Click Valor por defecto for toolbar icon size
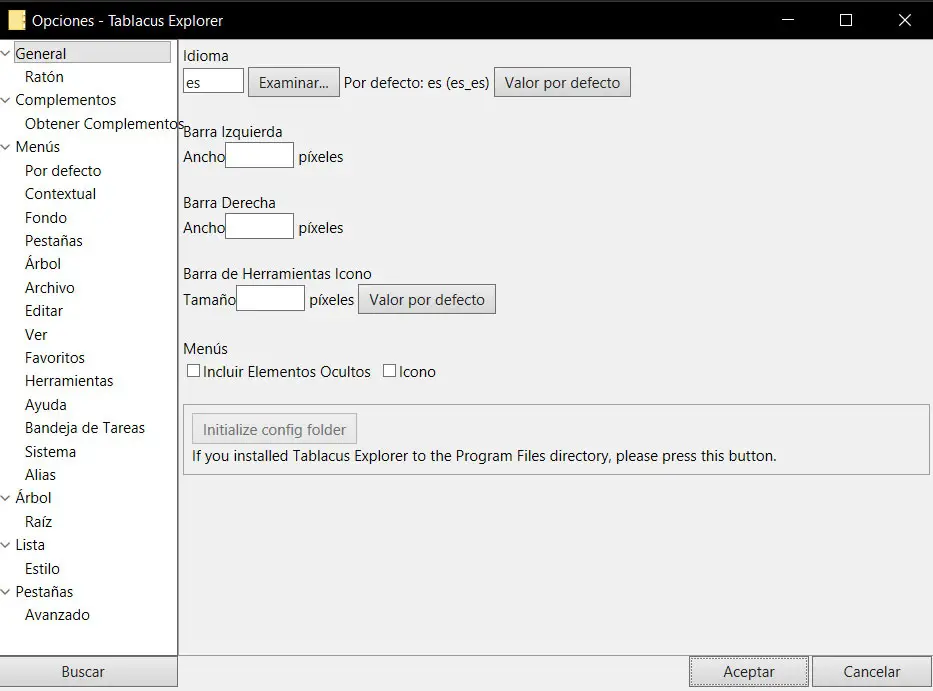Screen dimensions: 933x691 427,299
